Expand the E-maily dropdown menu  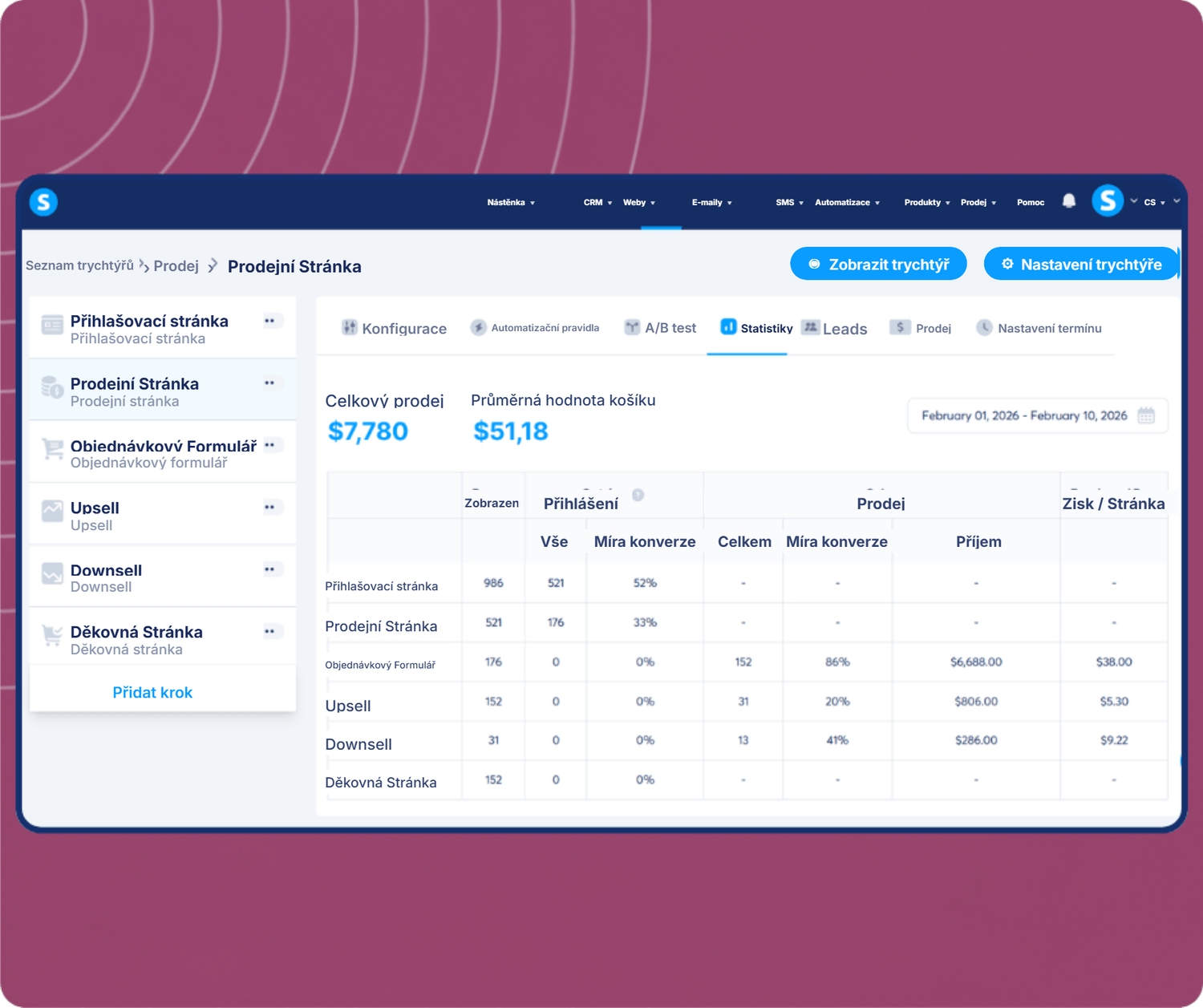pos(712,203)
